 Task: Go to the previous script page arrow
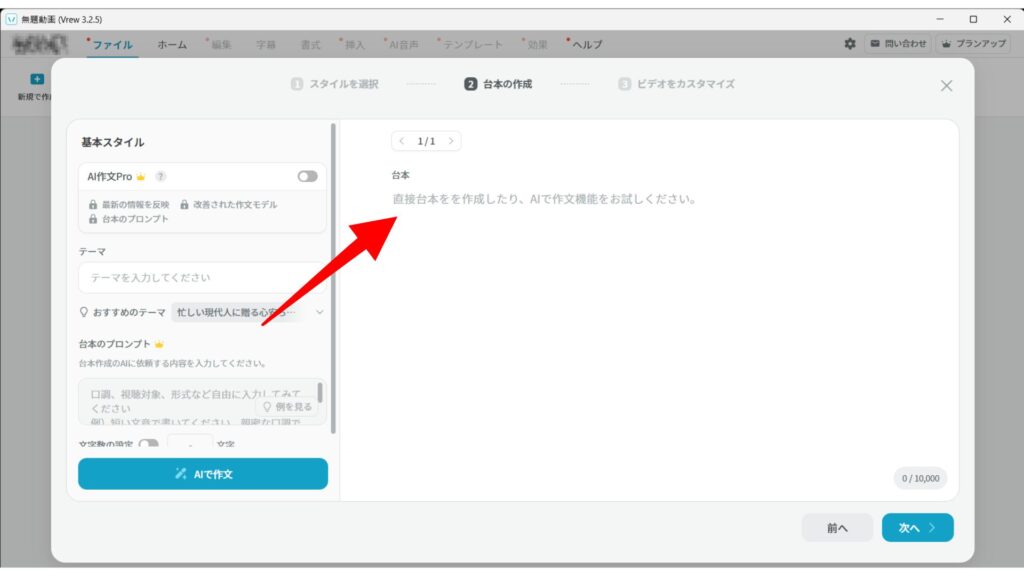pos(402,141)
